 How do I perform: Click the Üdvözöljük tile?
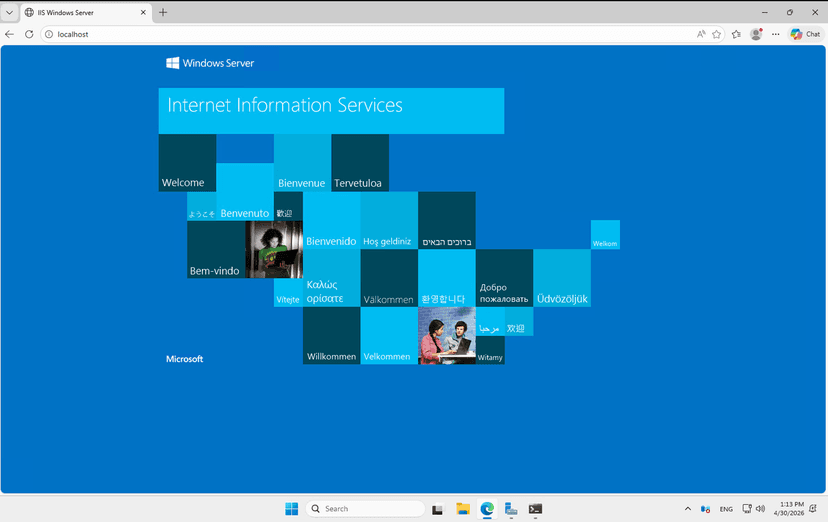click(562, 278)
